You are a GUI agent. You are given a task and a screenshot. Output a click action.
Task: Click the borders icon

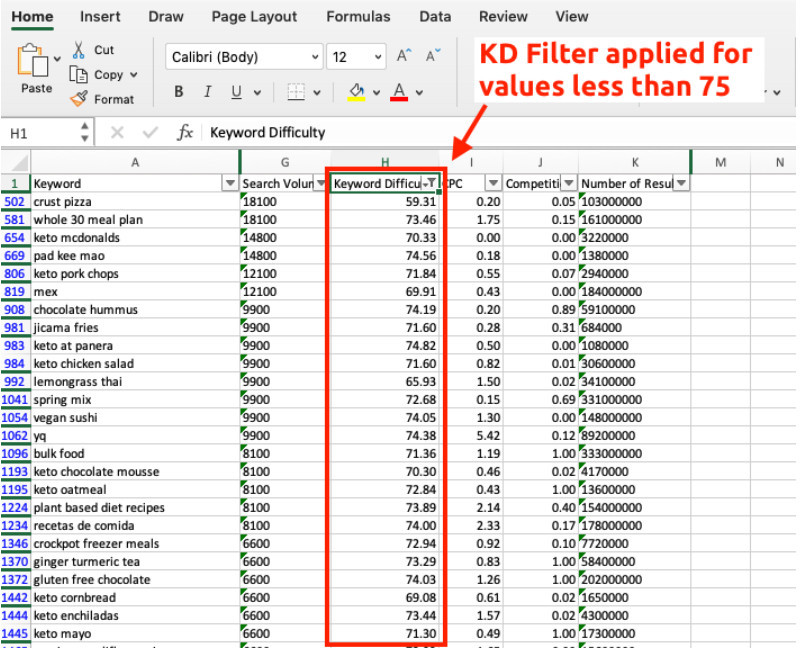(x=296, y=92)
